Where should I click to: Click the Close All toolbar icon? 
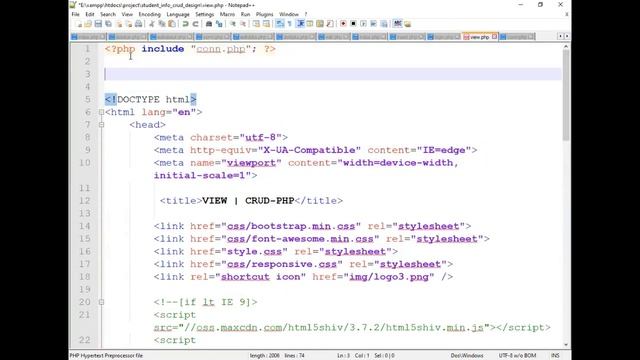(x=129, y=24)
